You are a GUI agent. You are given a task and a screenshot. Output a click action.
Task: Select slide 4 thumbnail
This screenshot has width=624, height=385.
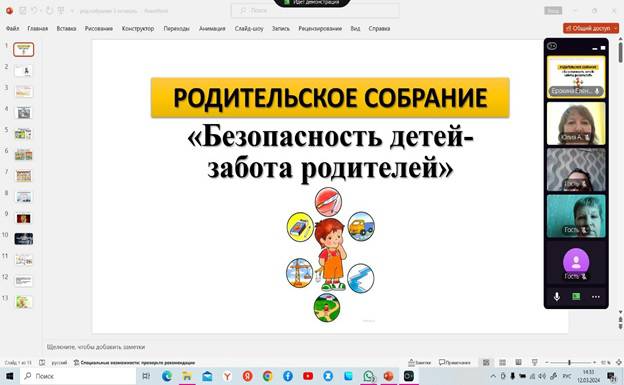pos(23,113)
